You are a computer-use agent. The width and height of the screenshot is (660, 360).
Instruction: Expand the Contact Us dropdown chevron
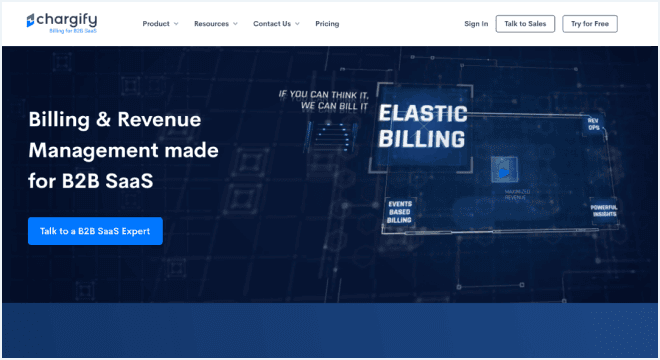pos(297,24)
